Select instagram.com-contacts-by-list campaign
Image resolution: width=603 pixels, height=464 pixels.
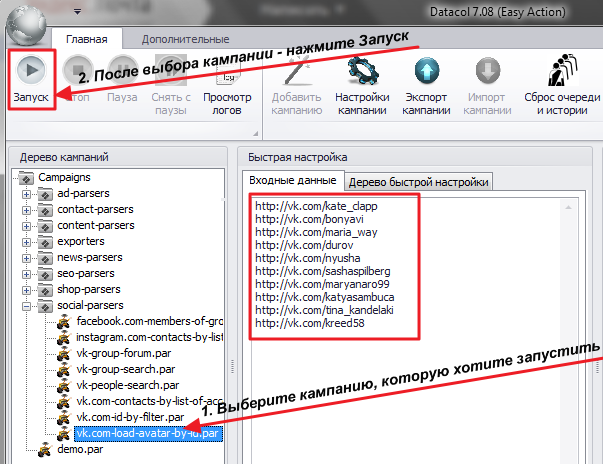tap(149, 337)
